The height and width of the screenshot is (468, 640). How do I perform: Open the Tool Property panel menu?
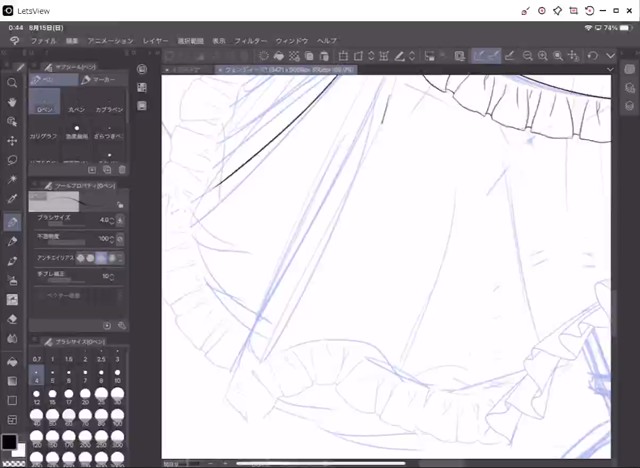34,185
